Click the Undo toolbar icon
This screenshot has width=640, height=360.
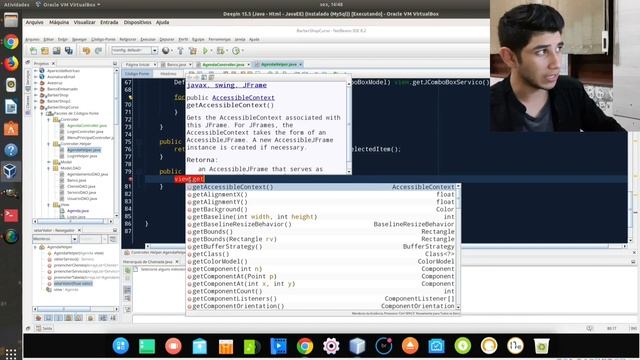(86, 51)
